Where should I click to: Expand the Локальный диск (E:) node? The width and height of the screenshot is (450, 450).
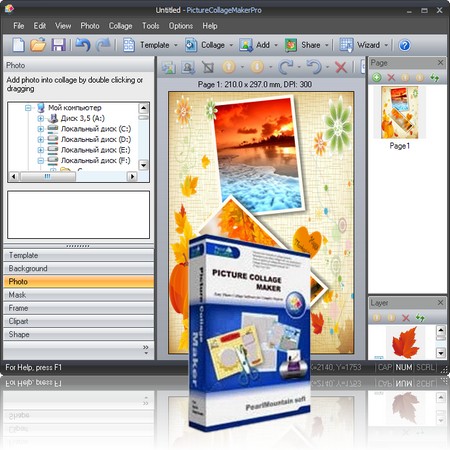click(41, 150)
